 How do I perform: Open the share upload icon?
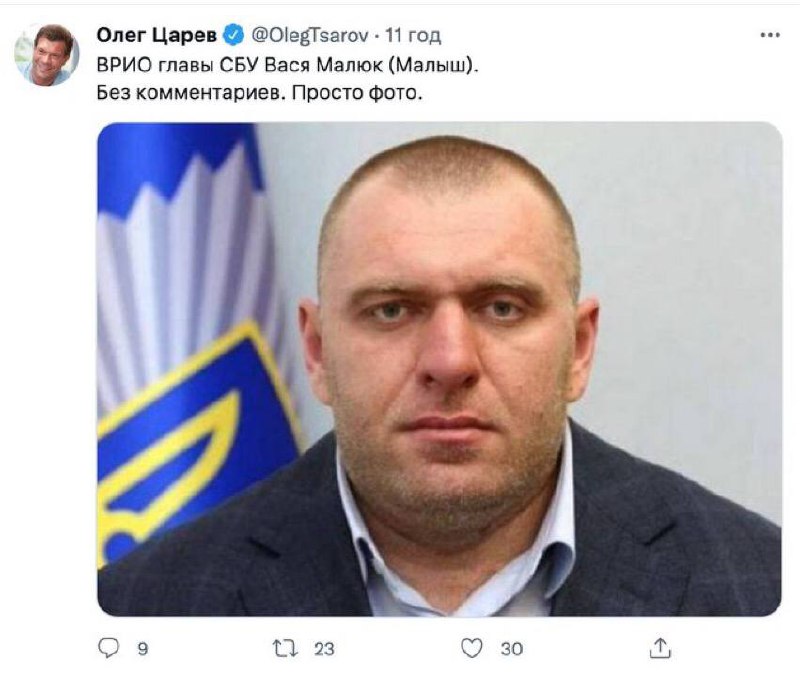tap(660, 647)
